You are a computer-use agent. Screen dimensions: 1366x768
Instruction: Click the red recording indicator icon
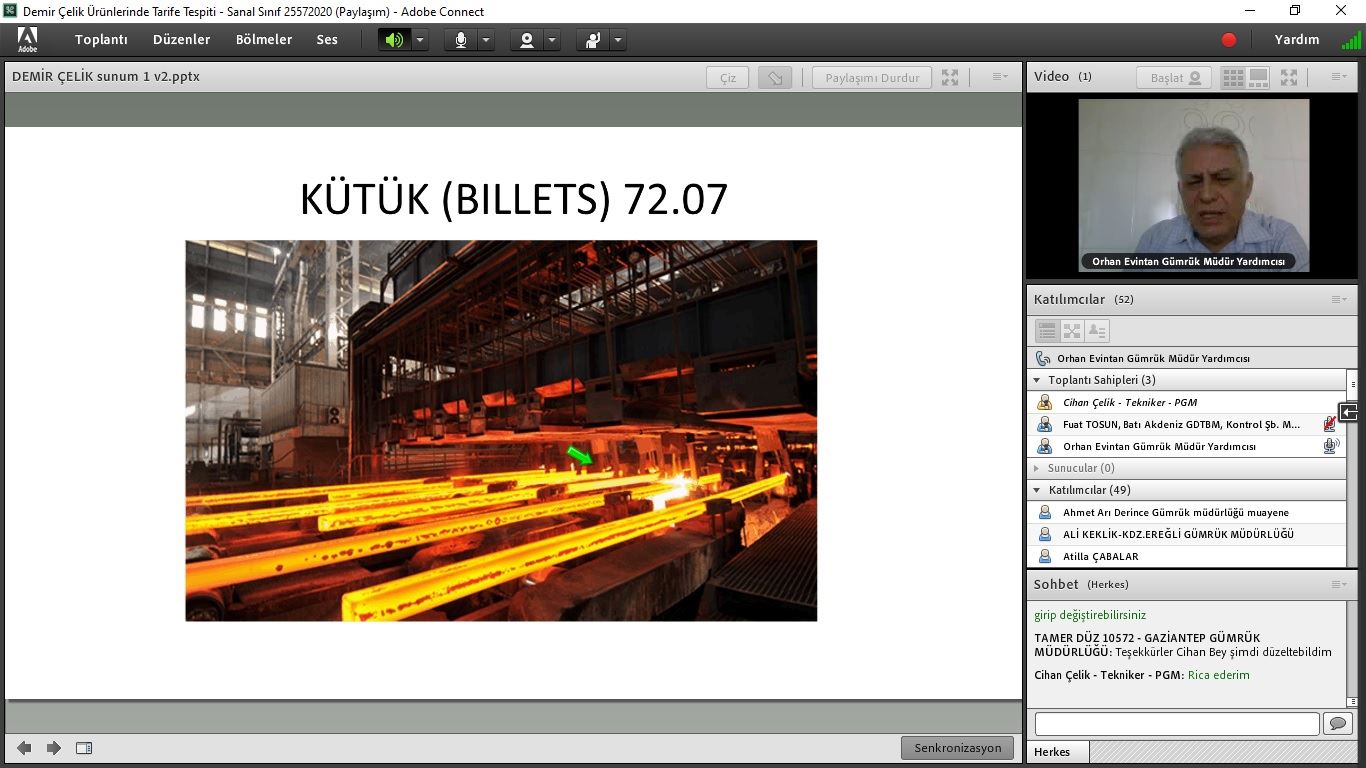coord(1229,40)
